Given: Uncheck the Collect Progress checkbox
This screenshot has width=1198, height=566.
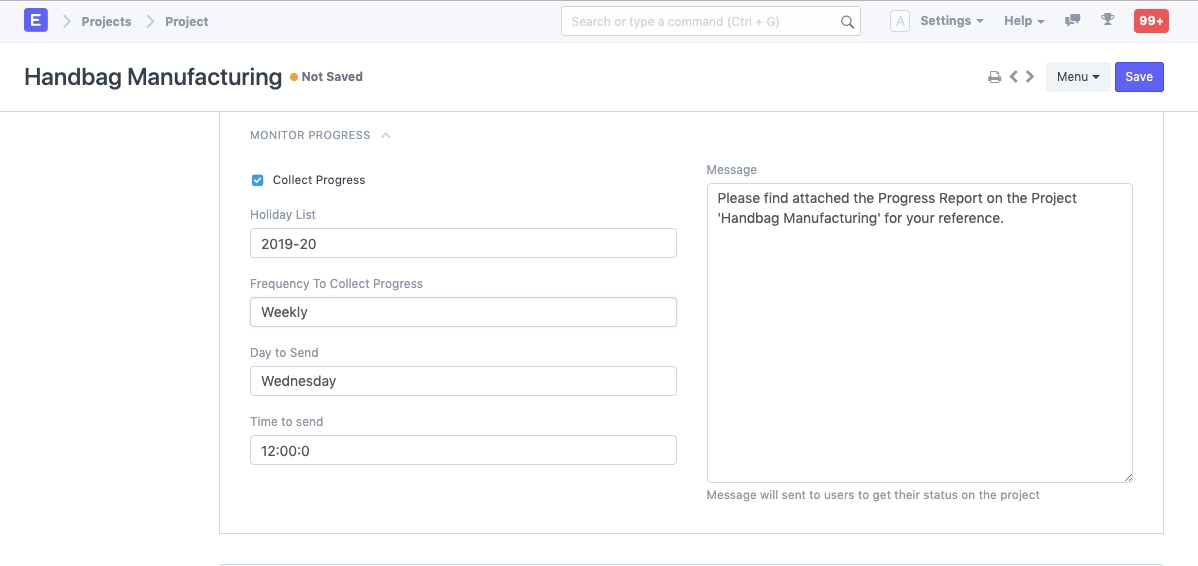Looking at the screenshot, I should 257,180.
